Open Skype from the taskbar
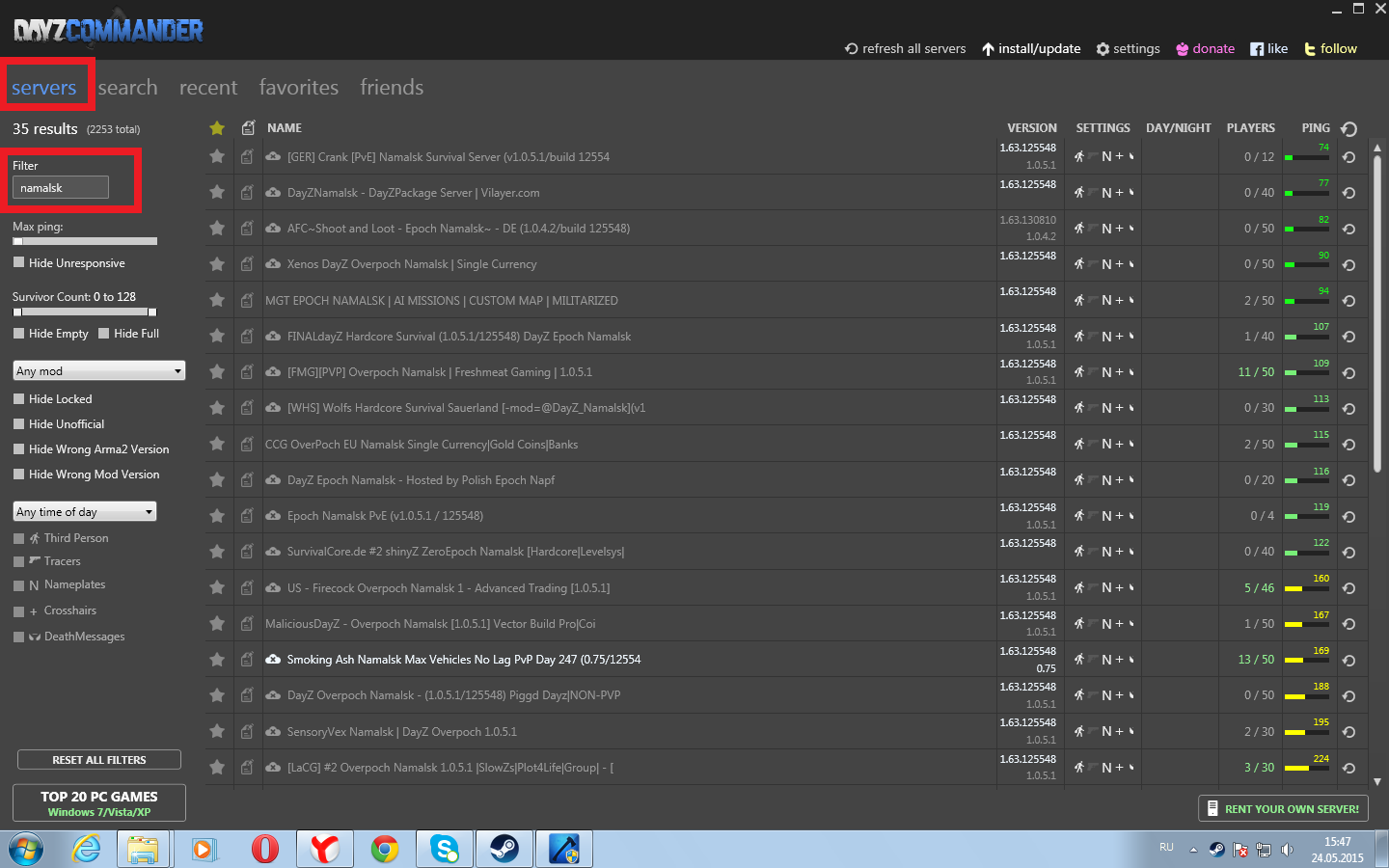Screen dimensions: 1389x868 (x=445, y=849)
